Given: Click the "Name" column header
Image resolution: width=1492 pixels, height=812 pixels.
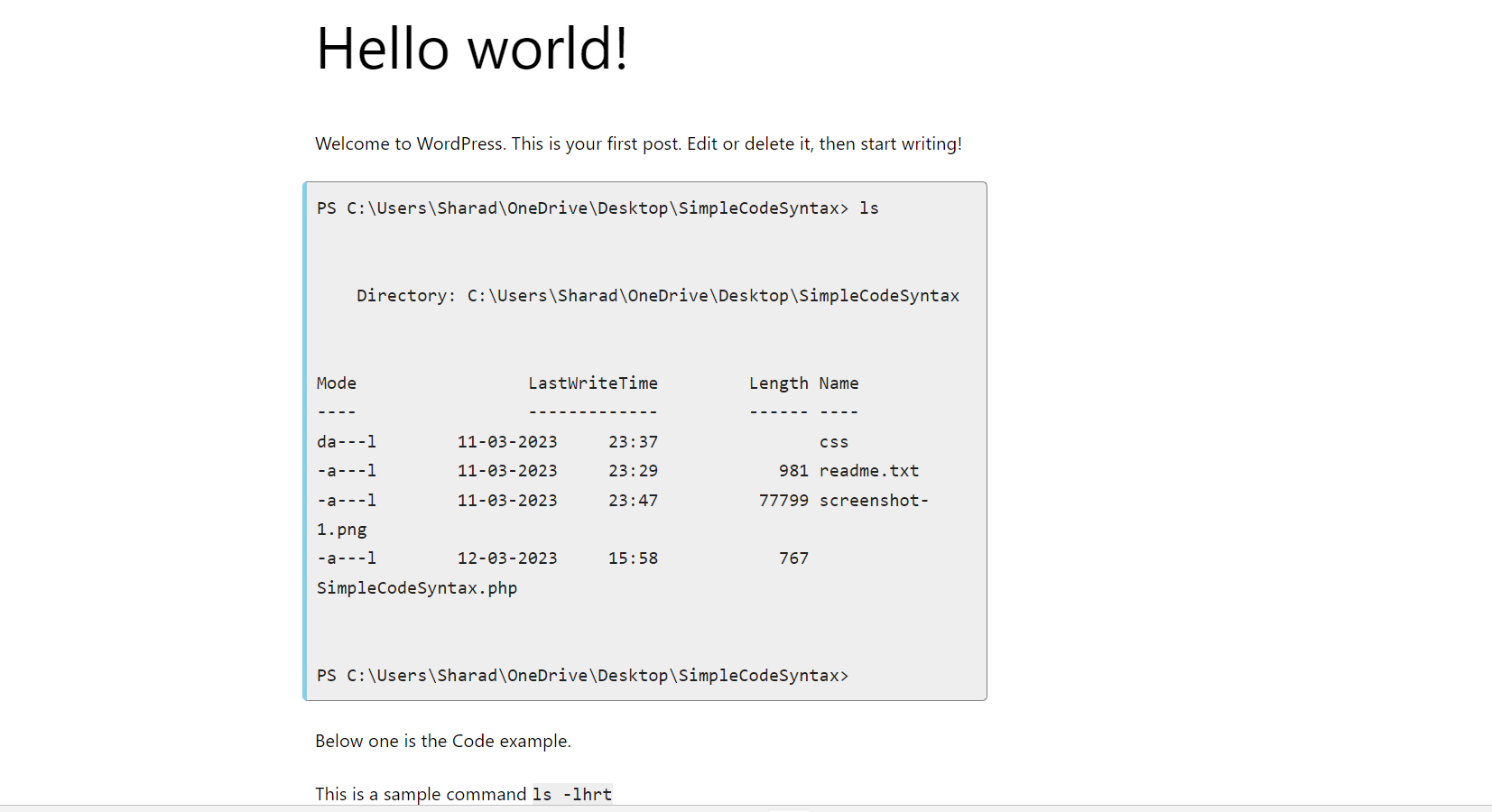Looking at the screenshot, I should coord(839,383).
